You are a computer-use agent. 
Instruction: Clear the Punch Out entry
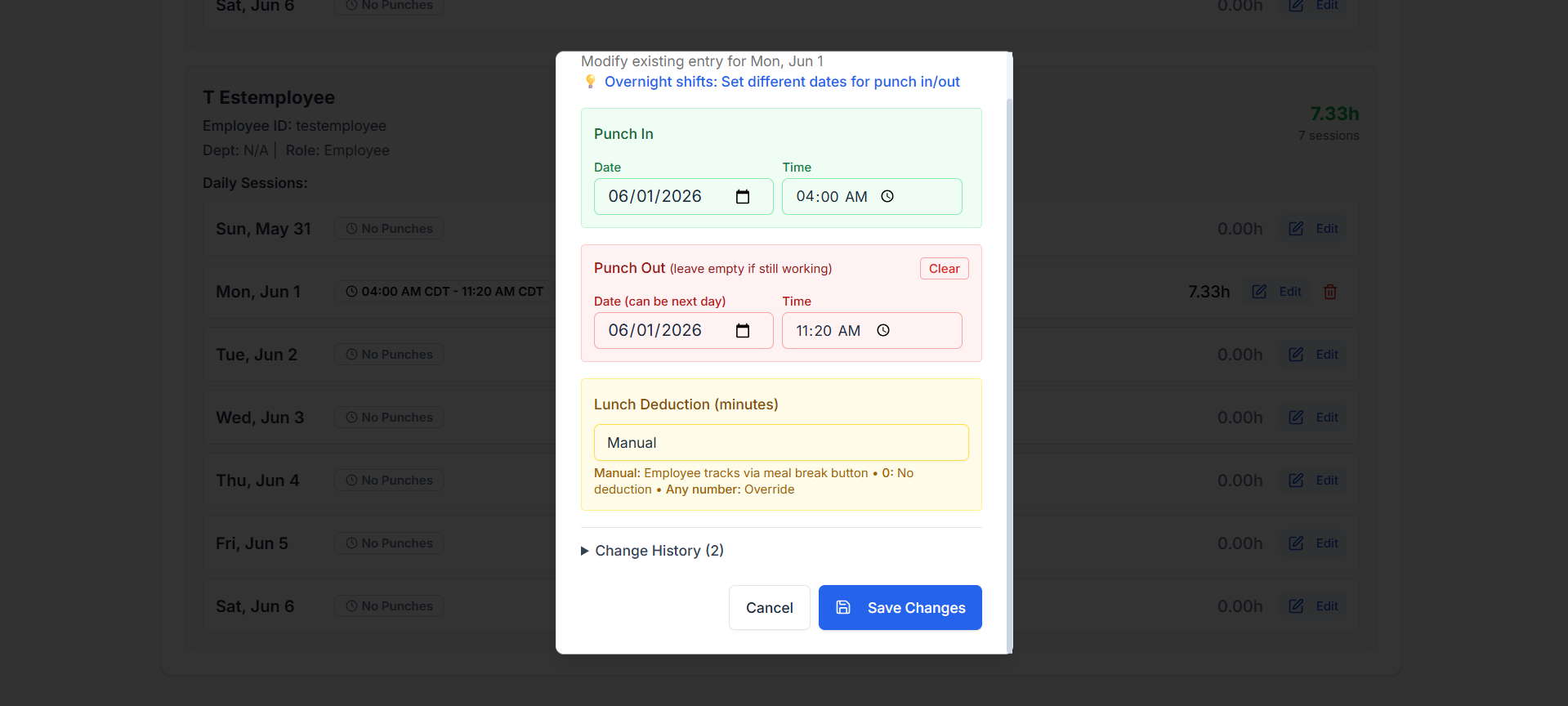click(944, 269)
